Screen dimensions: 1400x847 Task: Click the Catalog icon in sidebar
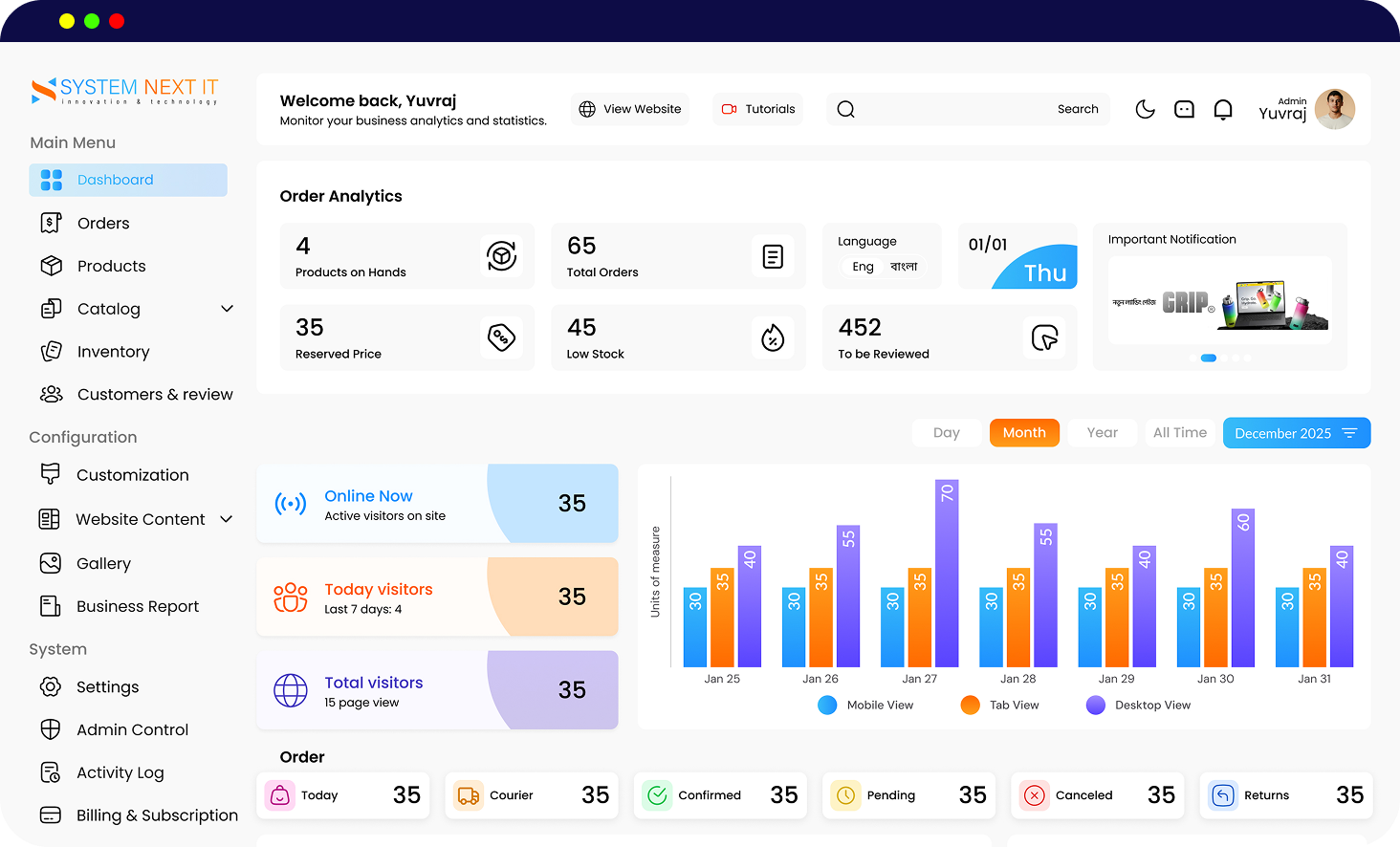[52, 309]
